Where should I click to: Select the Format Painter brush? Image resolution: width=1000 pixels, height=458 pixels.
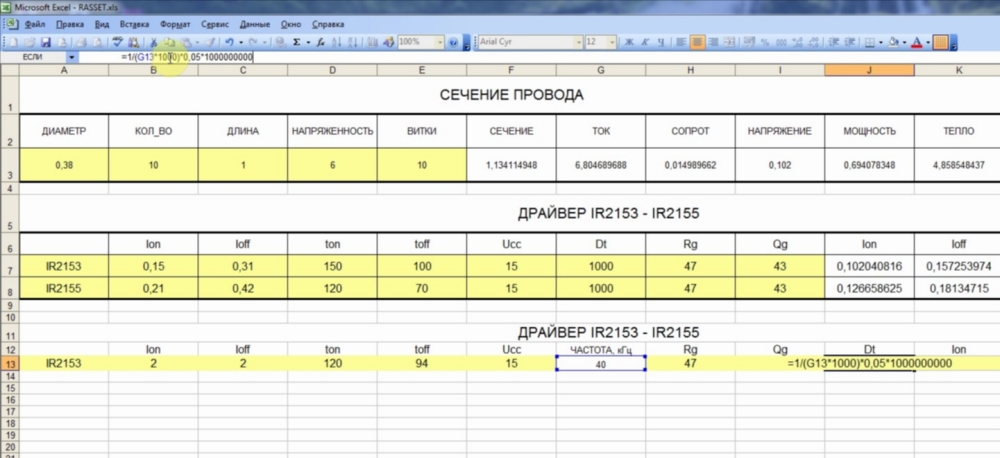(209, 42)
